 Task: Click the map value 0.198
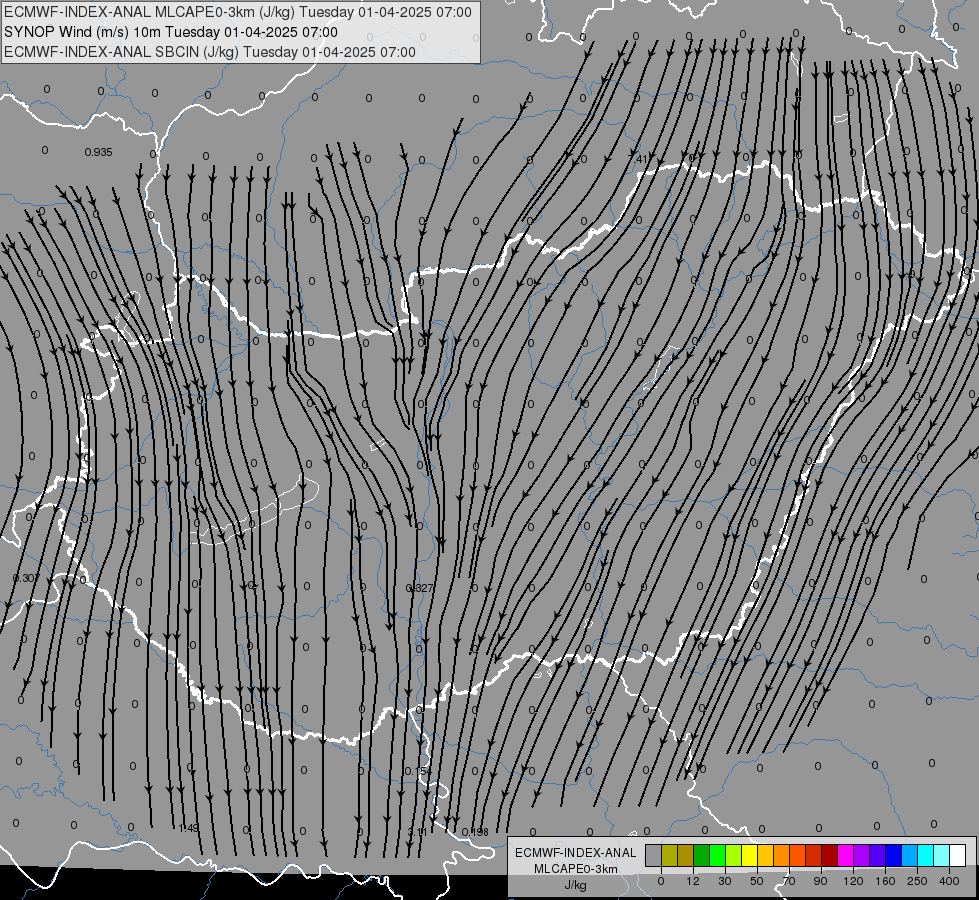[475, 832]
